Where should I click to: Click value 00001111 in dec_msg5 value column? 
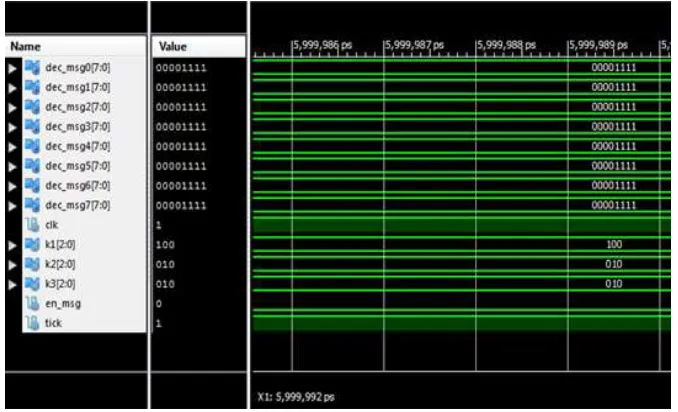pos(181,166)
